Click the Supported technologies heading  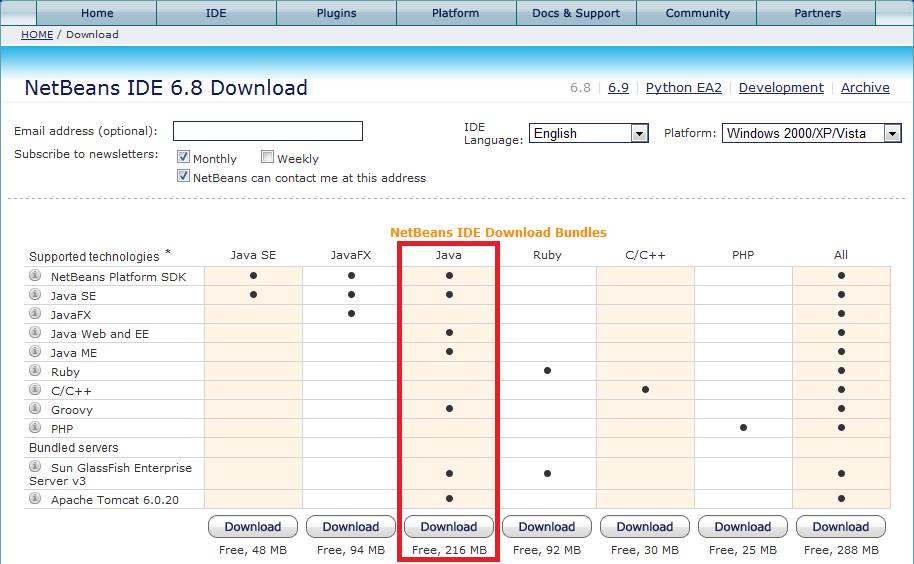tap(94, 257)
